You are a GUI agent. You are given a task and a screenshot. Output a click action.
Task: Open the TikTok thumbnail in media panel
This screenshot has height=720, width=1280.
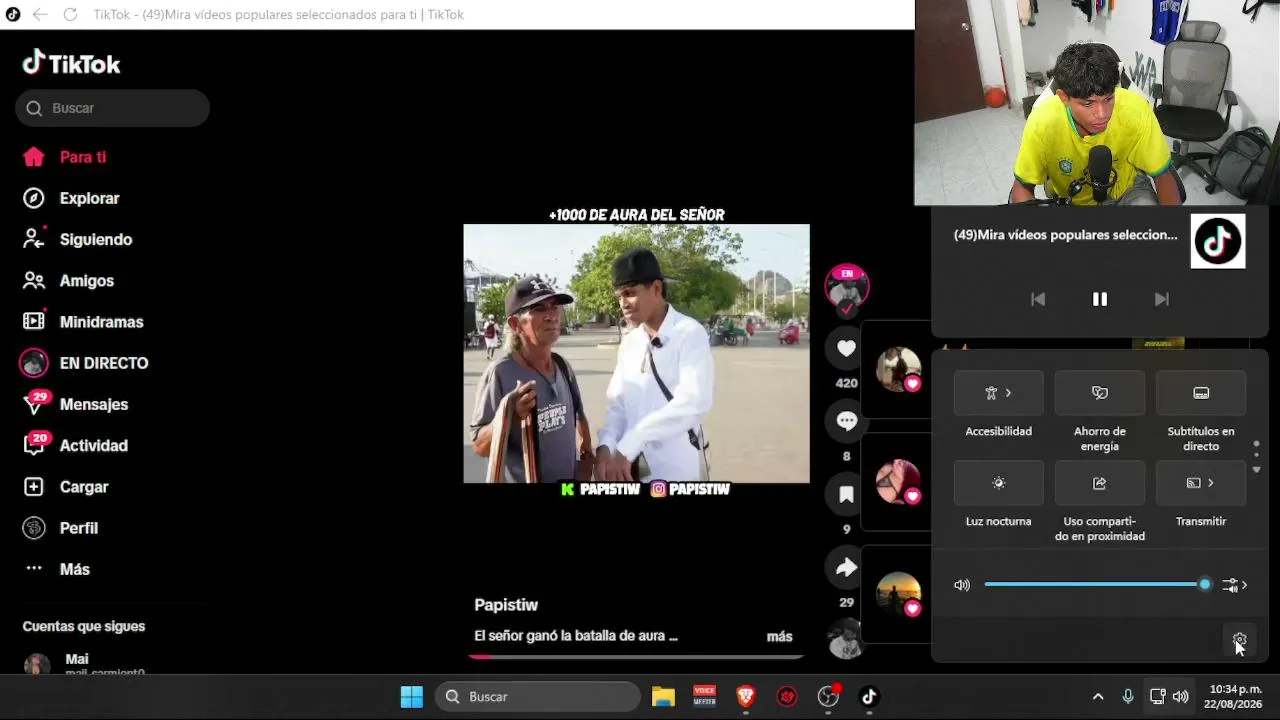pyautogui.click(x=1218, y=241)
